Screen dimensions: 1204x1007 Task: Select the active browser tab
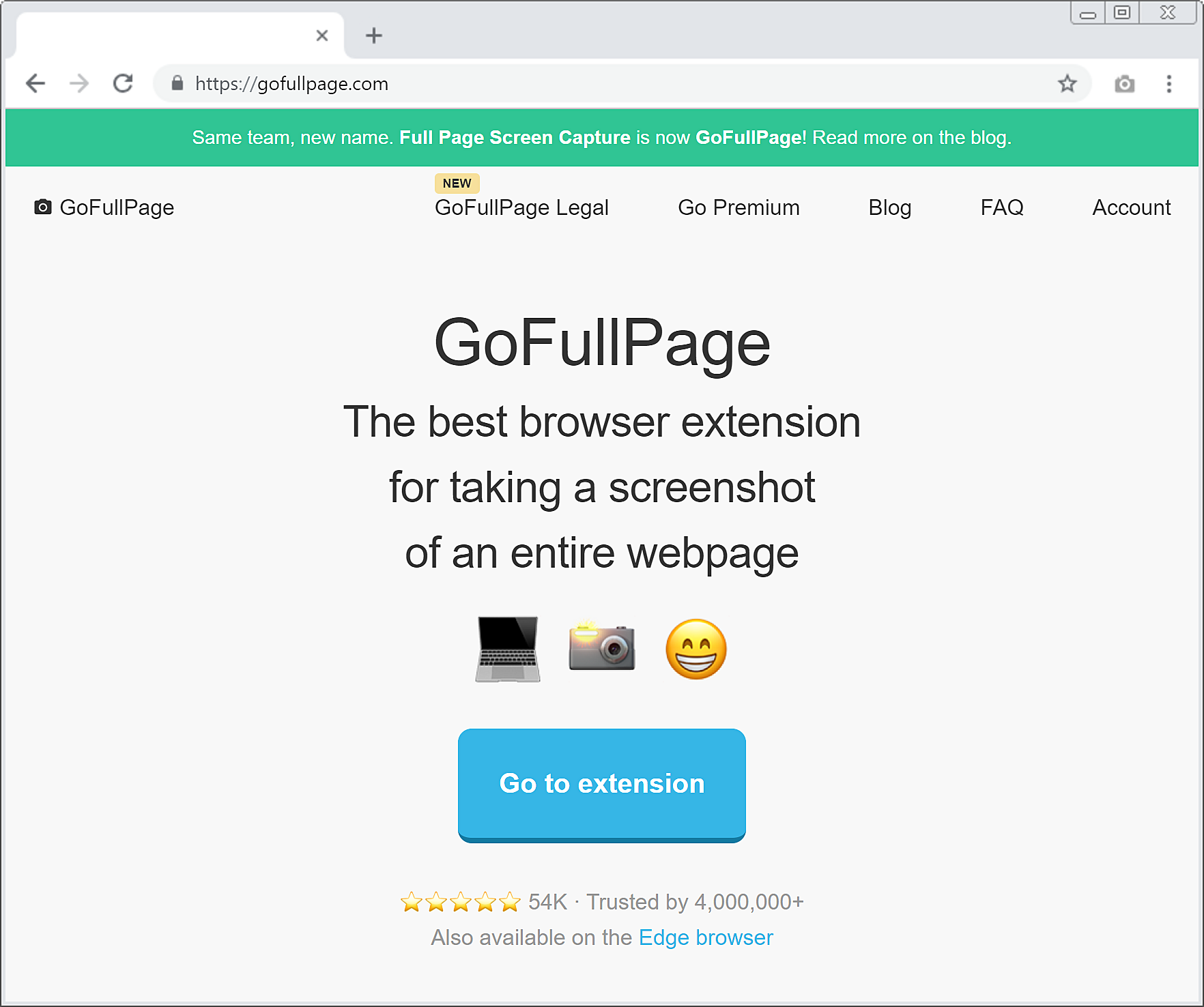pos(180,35)
